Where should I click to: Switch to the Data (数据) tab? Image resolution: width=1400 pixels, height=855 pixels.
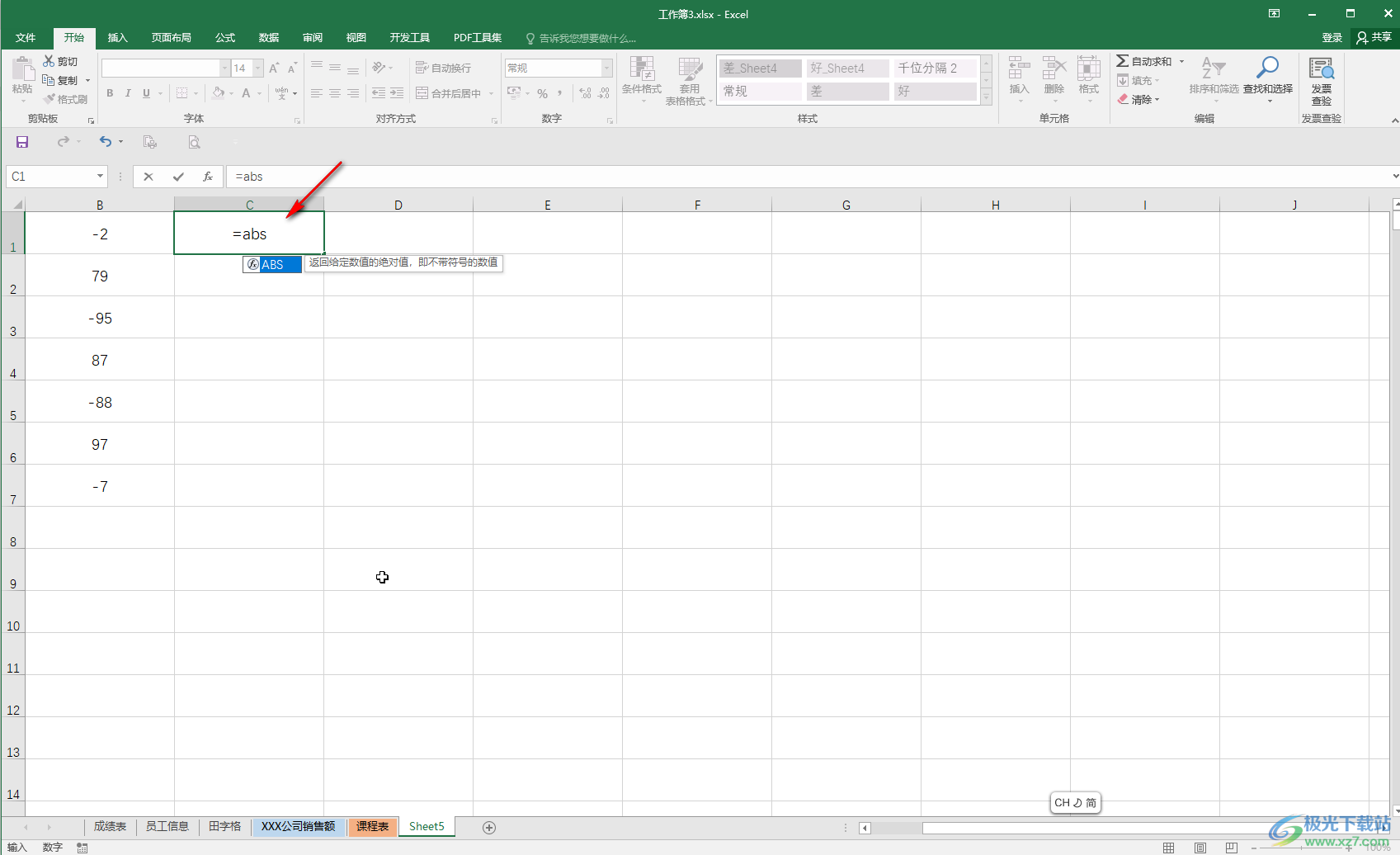[269, 38]
